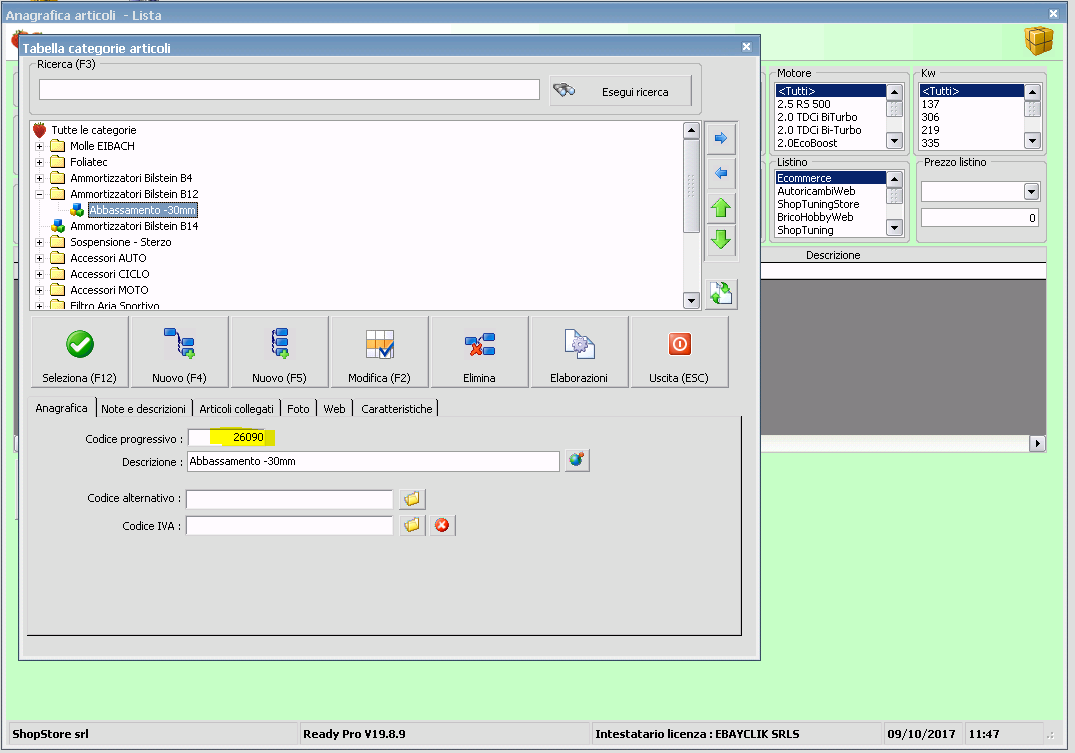Select Ecommerce in Listino list
Viewport: 1075px width, 753px height.
pyautogui.click(x=830, y=178)
